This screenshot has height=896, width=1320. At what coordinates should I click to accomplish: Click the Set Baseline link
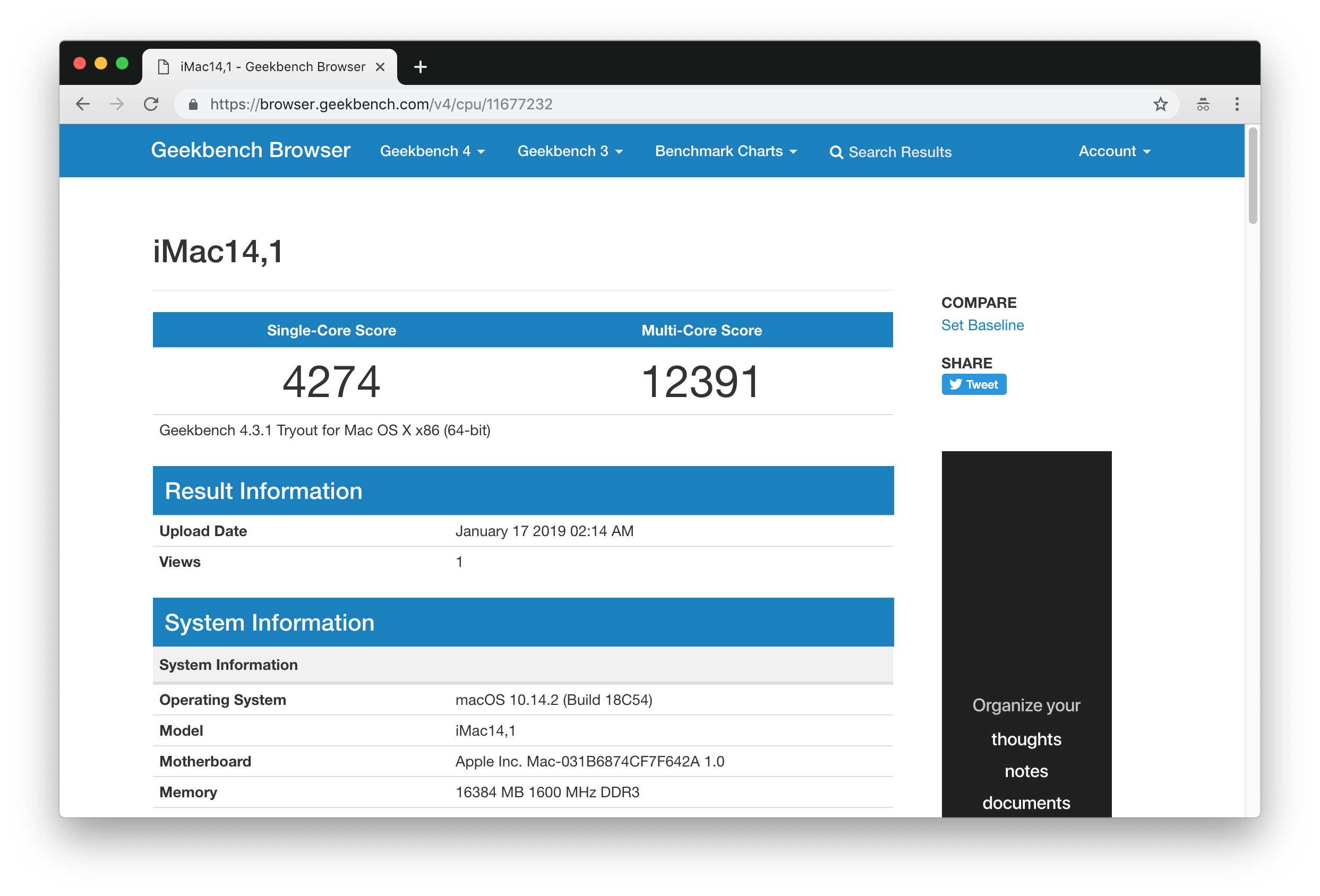tap(982, 325)
